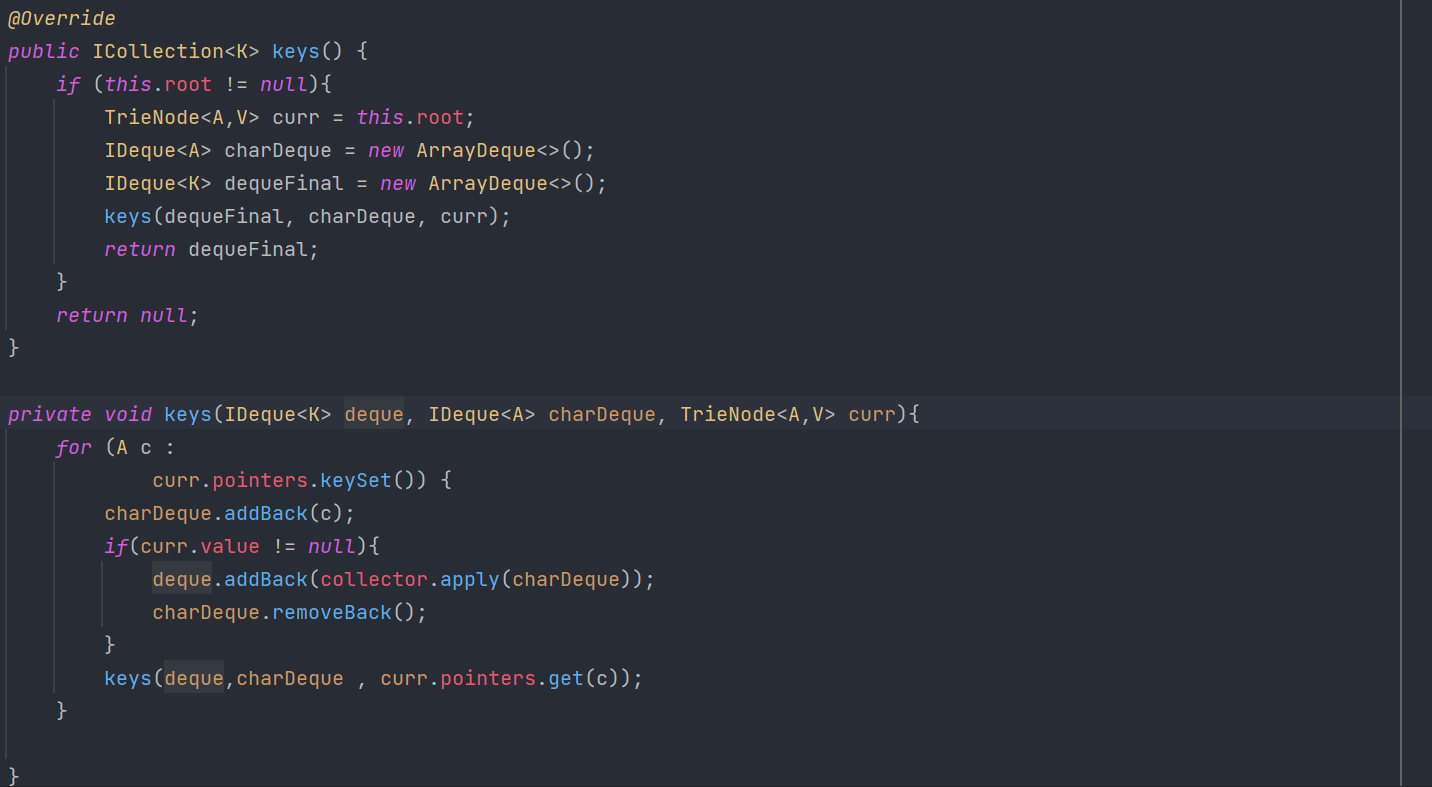Click the @Override annotation

tap(61, 19)
